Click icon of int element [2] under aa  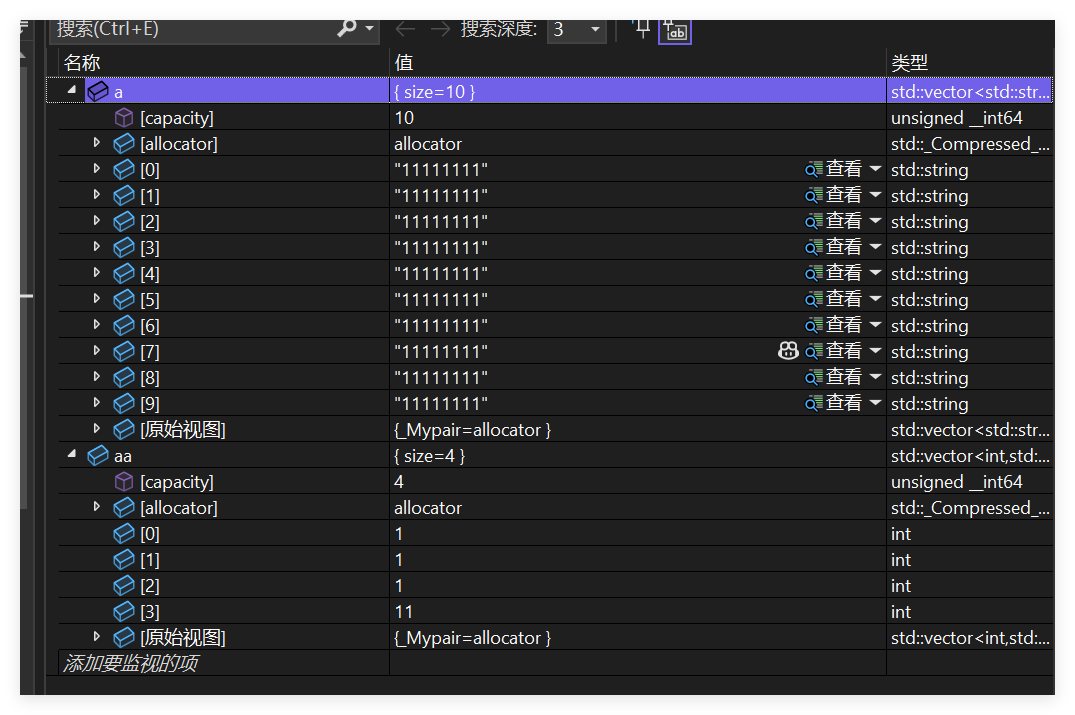[124, 585]
